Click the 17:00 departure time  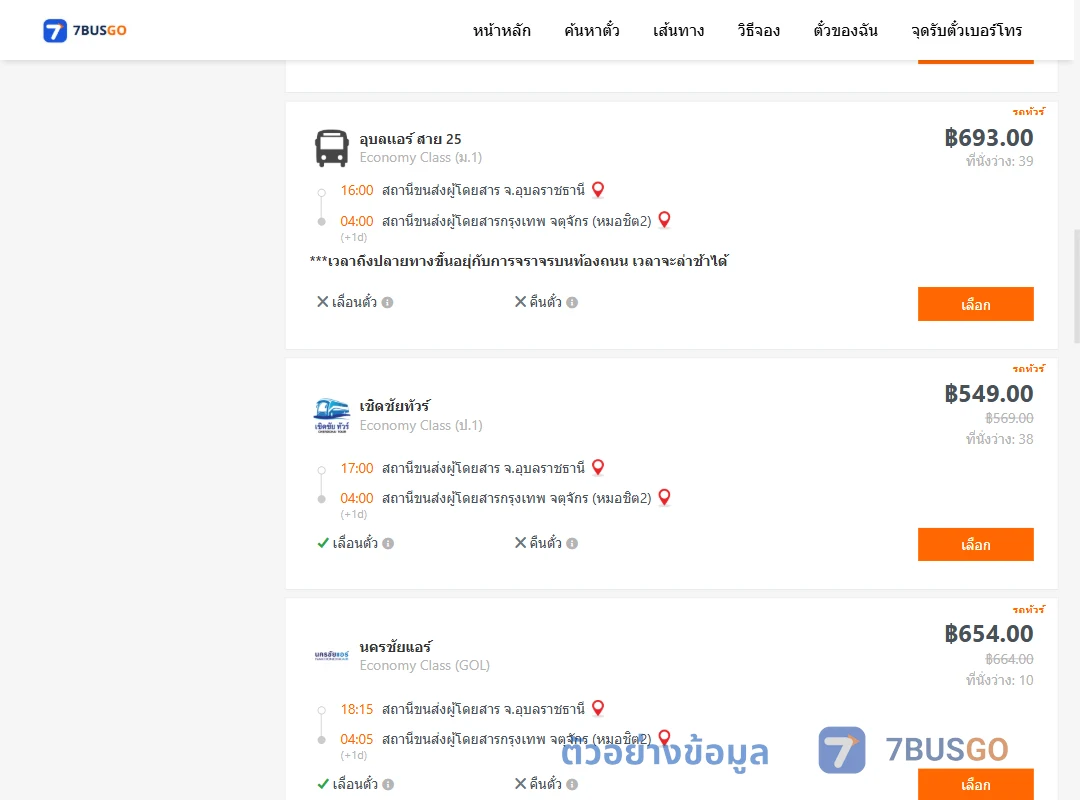point(357,469)
